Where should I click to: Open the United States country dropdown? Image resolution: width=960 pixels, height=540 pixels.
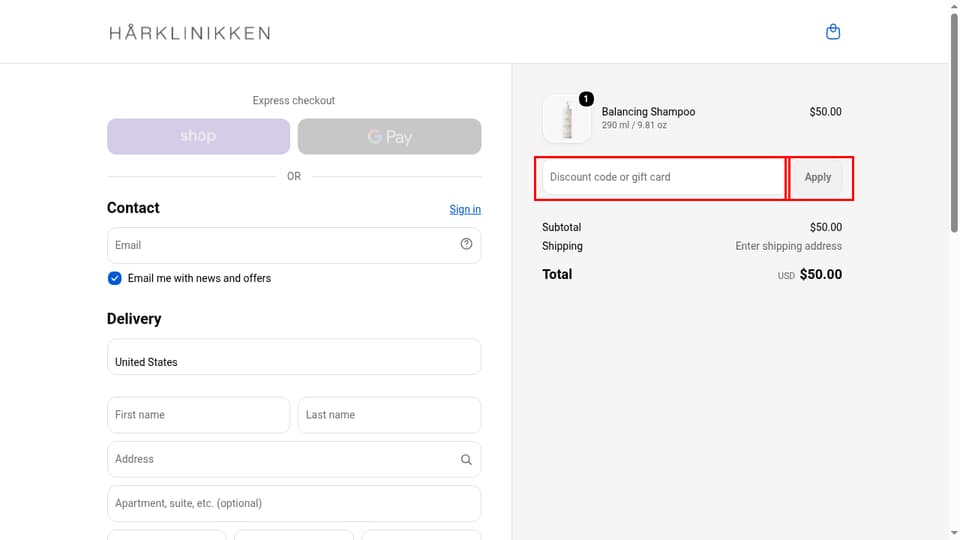pos(294,356)
